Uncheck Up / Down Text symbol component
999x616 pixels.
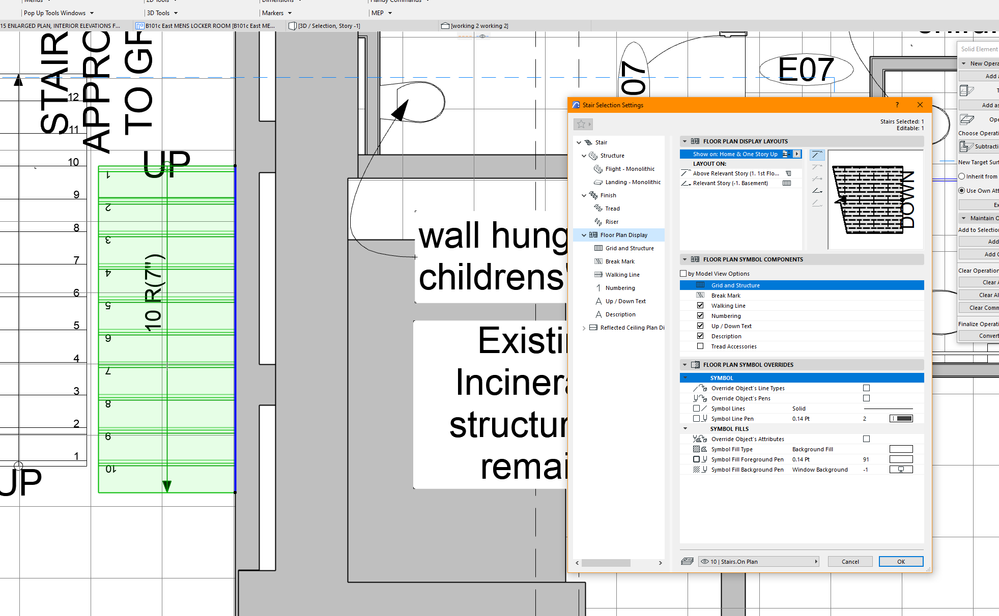700,326
